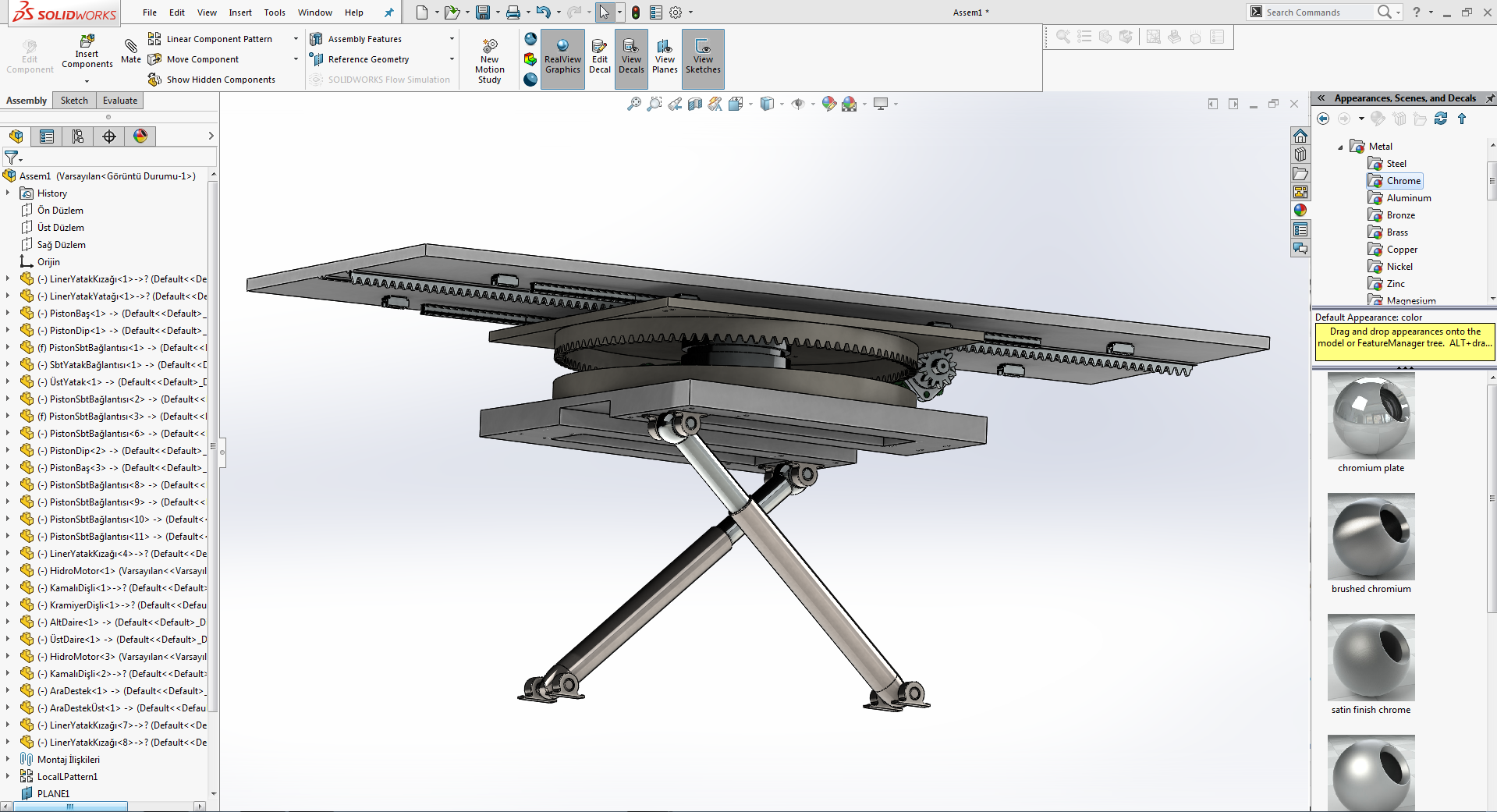
Task: Open the Insert menu
Action: click(x=240, y=12)
